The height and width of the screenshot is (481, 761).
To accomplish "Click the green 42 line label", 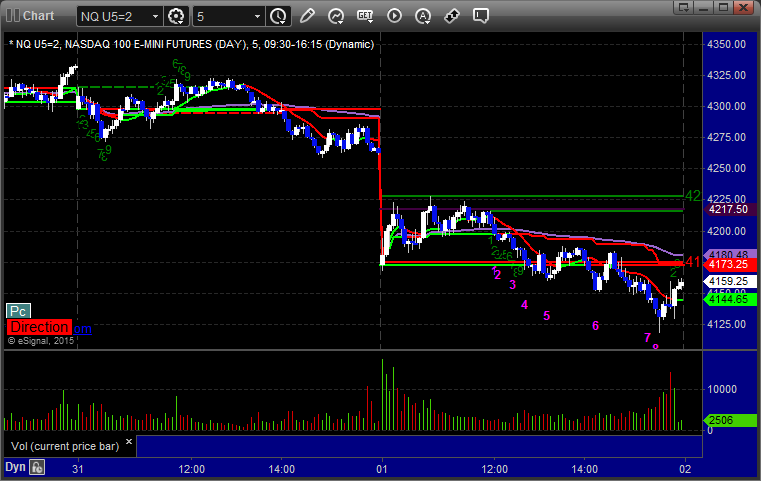I will 693,196.
